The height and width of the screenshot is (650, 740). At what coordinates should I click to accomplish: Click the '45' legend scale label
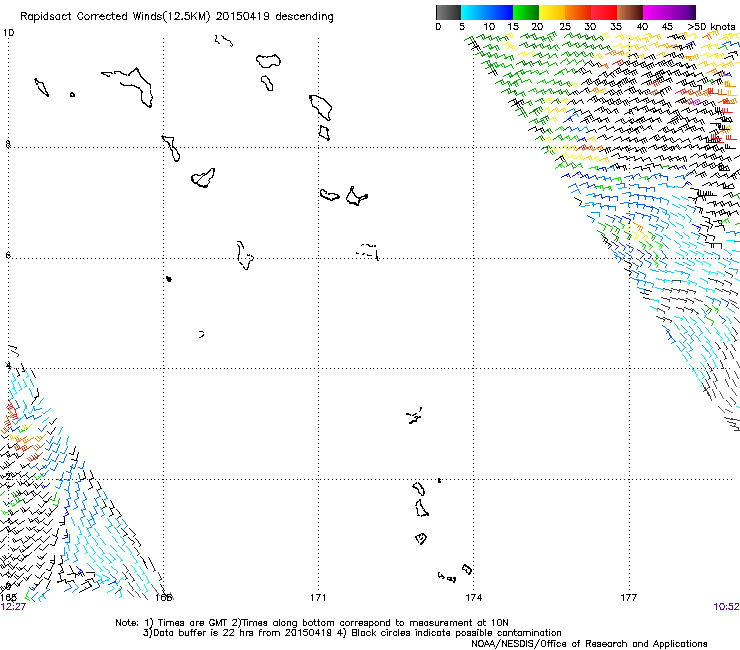point(667,27)
